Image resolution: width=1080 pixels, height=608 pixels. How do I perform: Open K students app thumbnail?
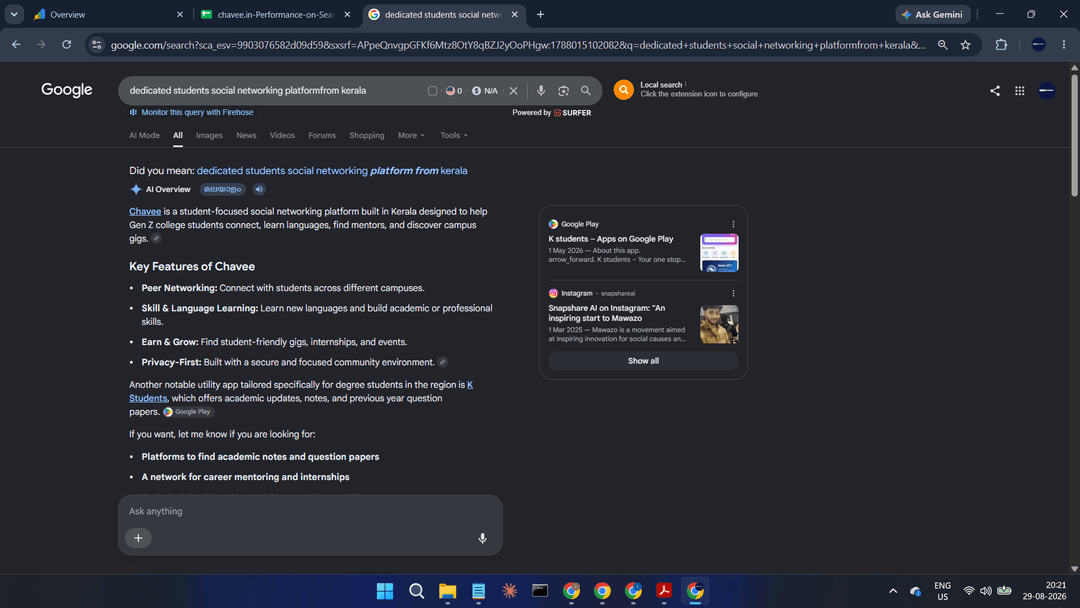[x=719, y=252]
